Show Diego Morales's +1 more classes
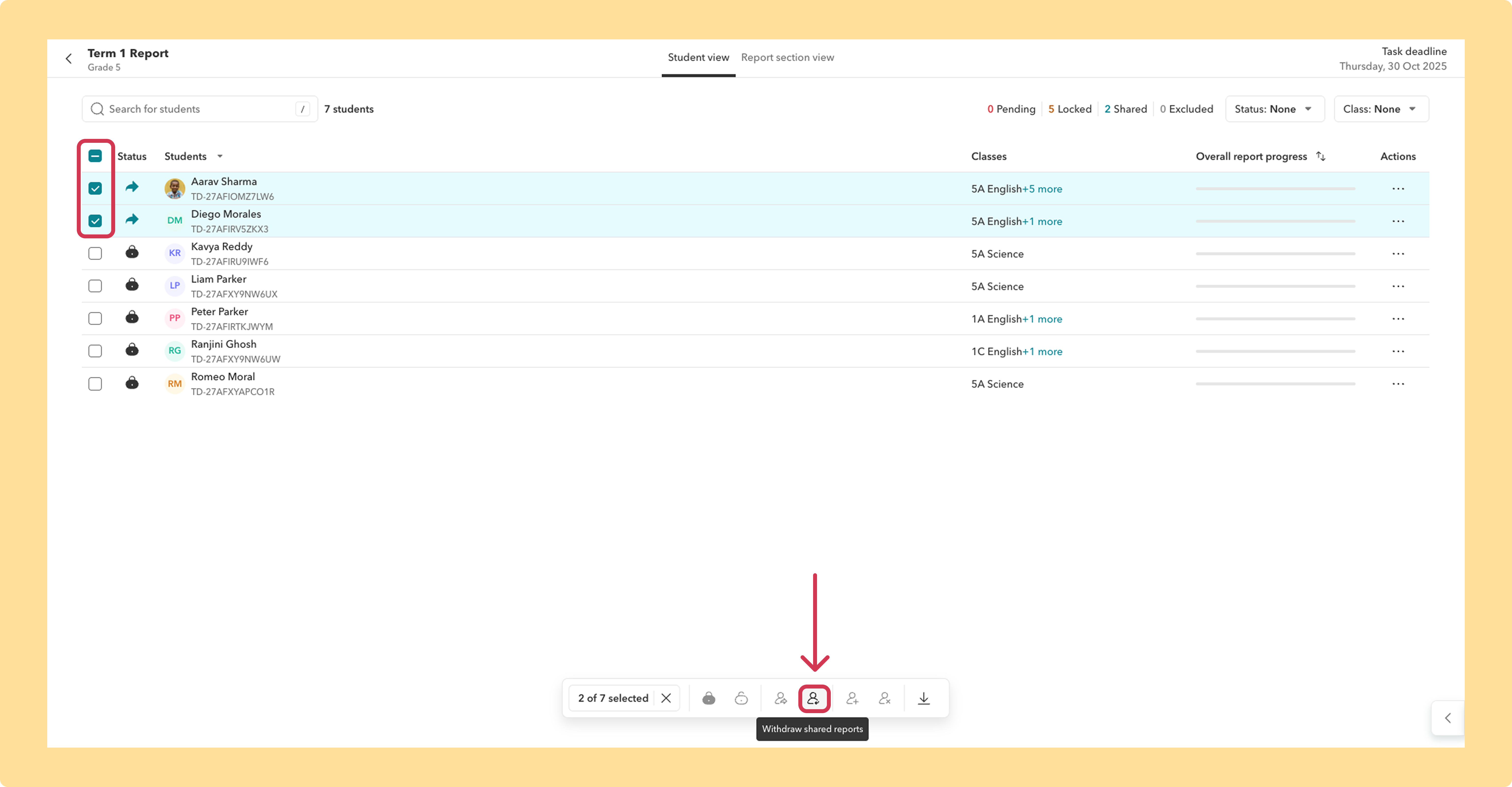 [x=1042, y=221]
